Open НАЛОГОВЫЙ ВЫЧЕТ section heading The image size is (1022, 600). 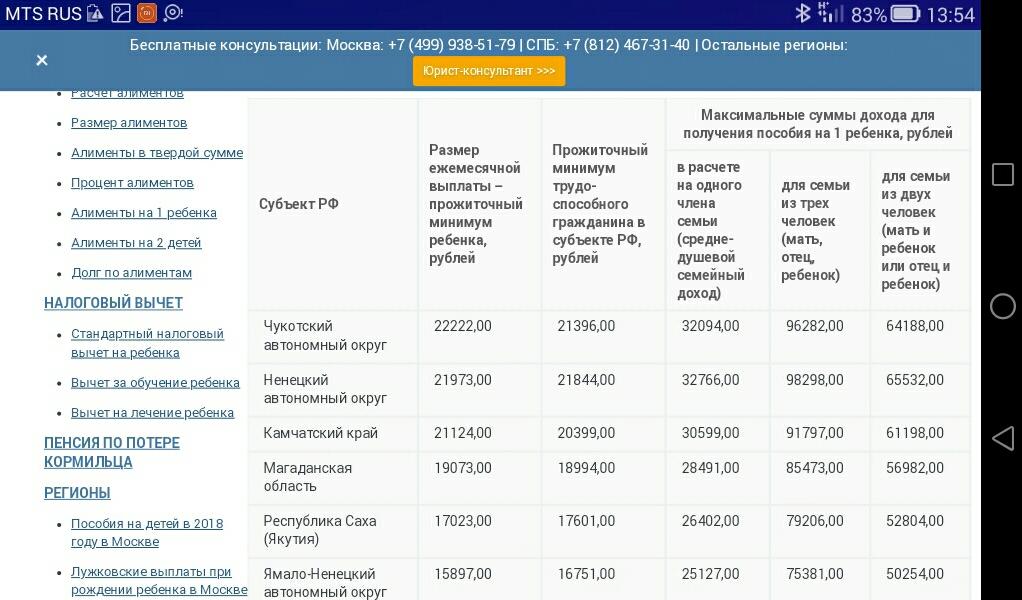(x=113, y=303)
